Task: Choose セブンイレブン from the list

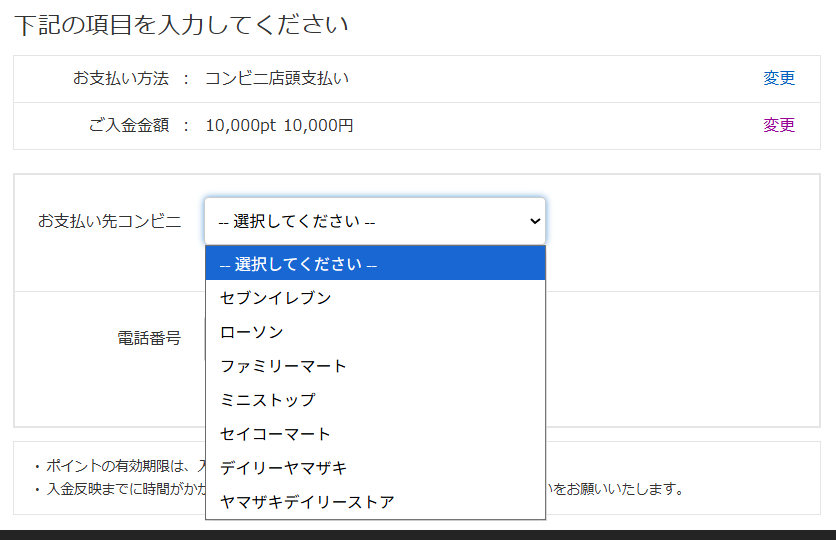Action: click(375, 297)
